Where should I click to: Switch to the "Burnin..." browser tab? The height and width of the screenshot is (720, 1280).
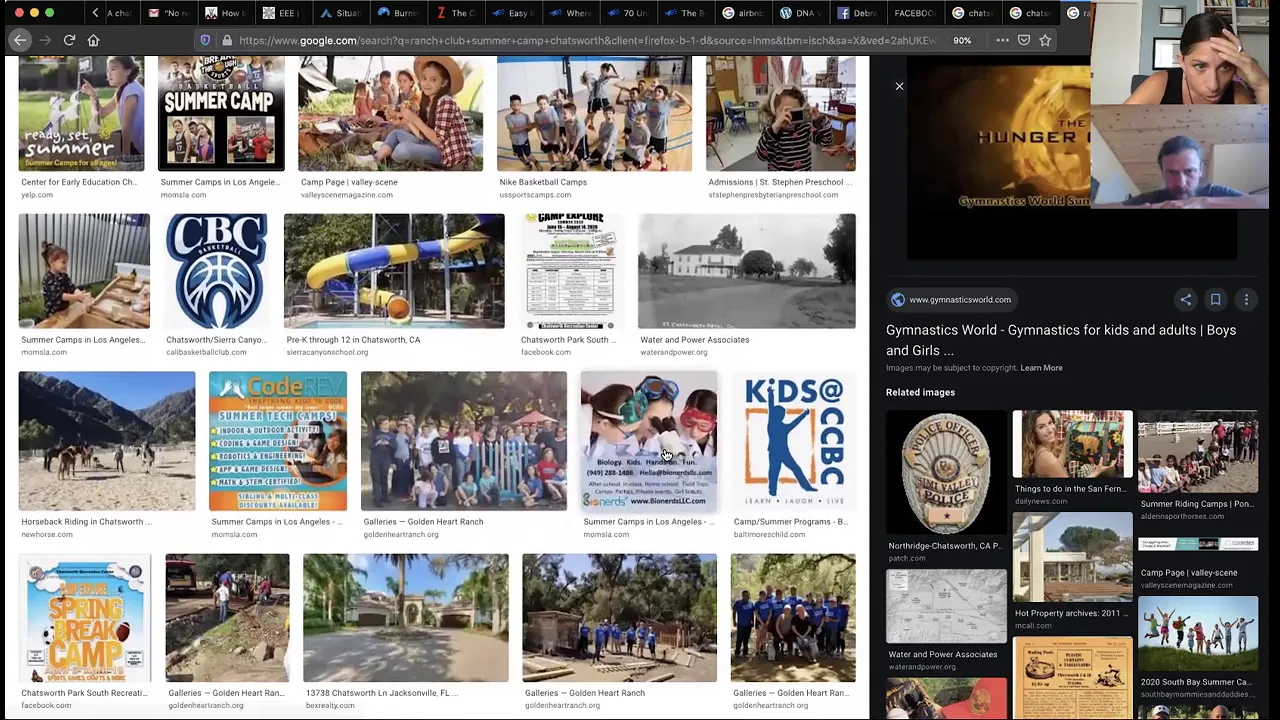coord(398,13)
